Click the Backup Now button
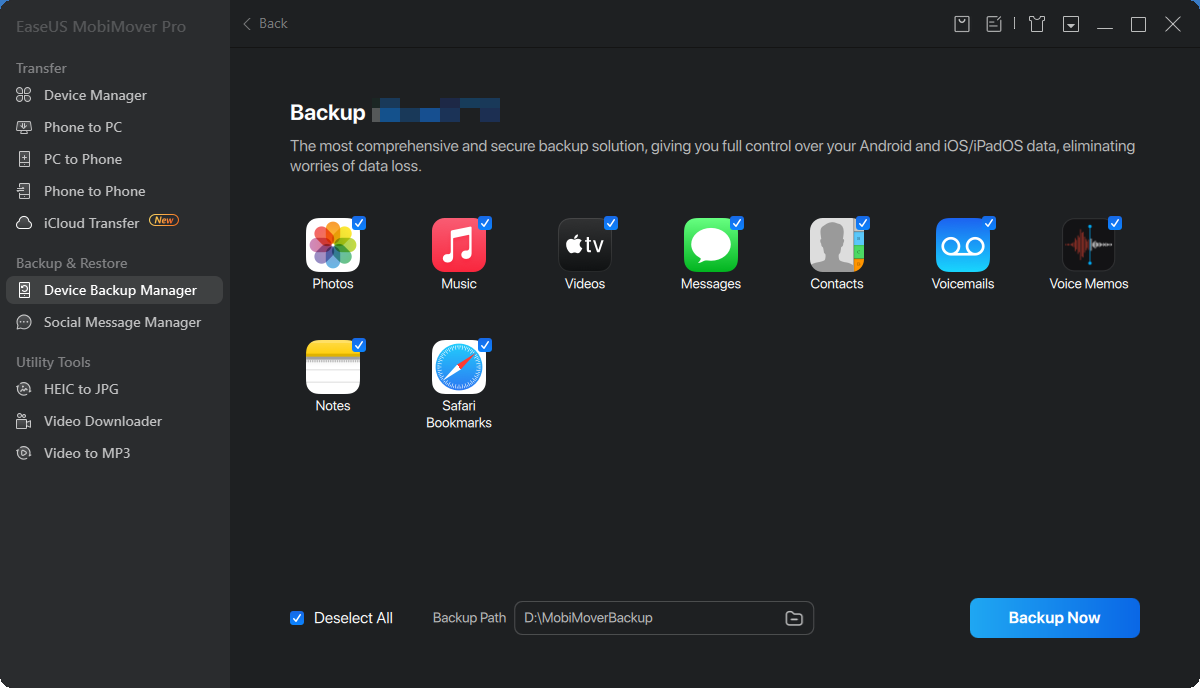The width and height of the screenshot is (1200, 688). tap(1054, 618)
